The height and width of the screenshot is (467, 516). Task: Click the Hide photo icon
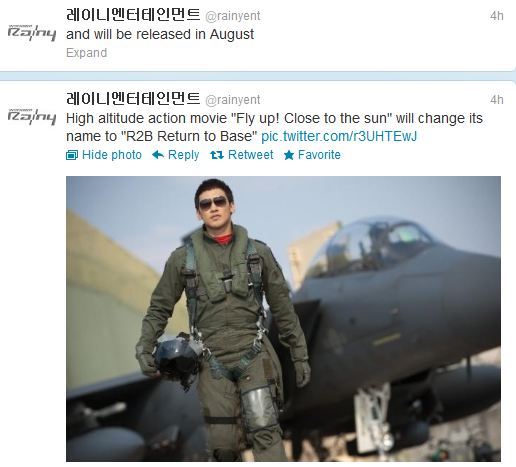coord(72,155)
